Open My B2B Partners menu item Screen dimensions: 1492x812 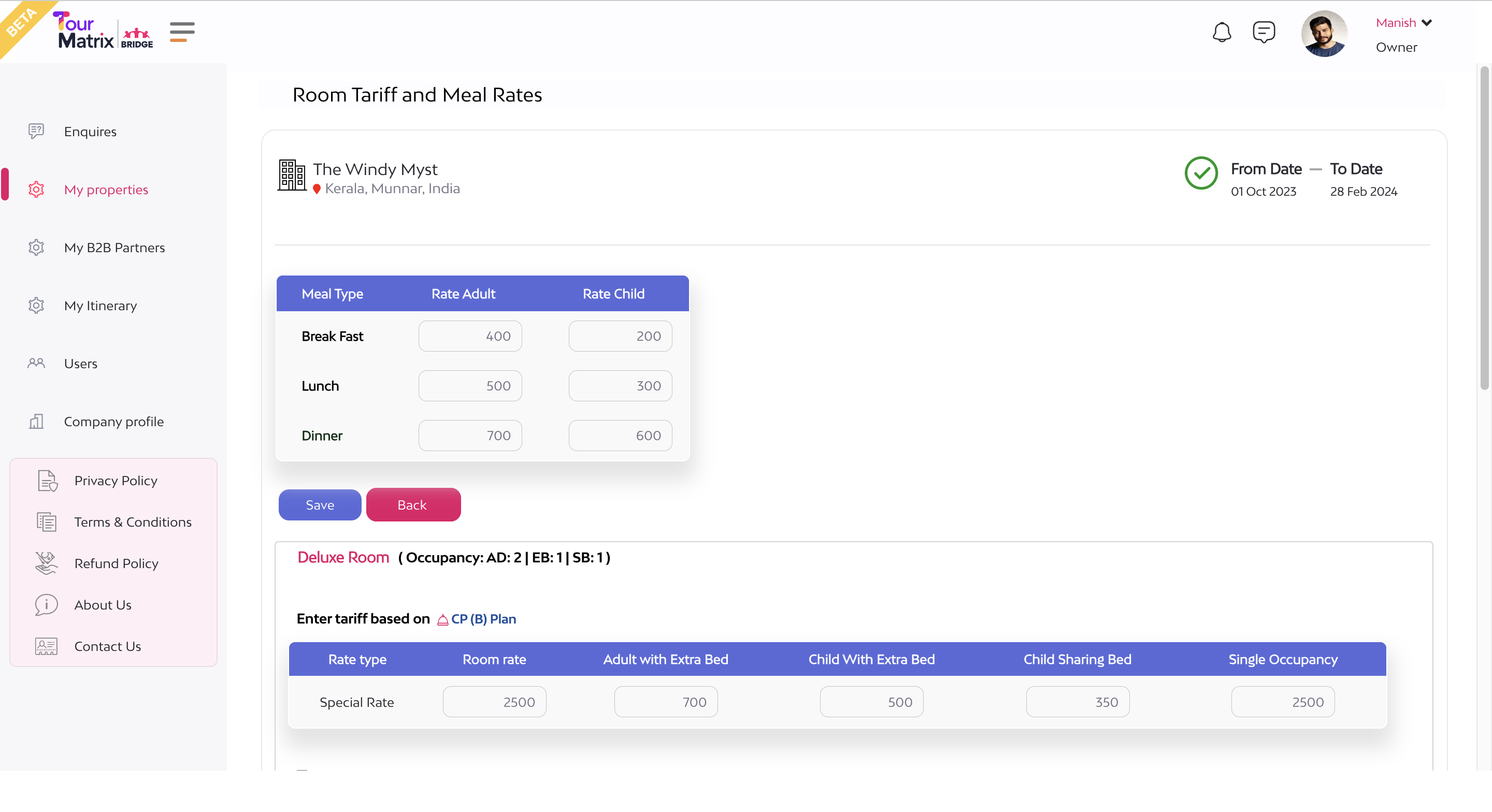(114, 248)
